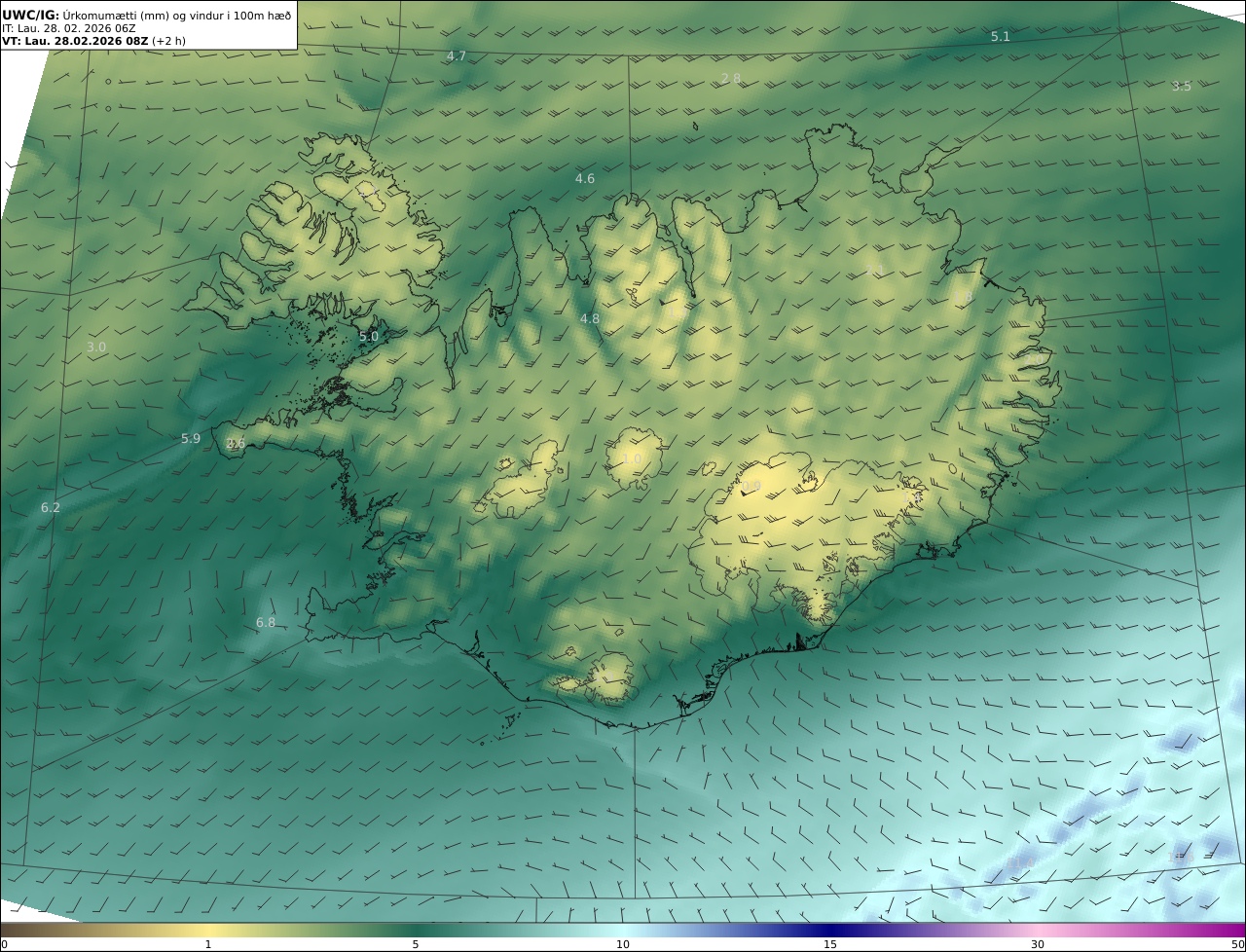Click the 4.7 value label on the map
The image size is (1246, 952).
pyautogui.click(x=457, y=56)
